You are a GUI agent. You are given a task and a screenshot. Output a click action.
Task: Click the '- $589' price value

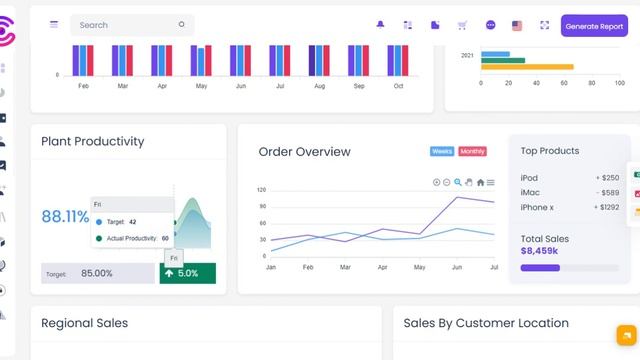(607, 193)
